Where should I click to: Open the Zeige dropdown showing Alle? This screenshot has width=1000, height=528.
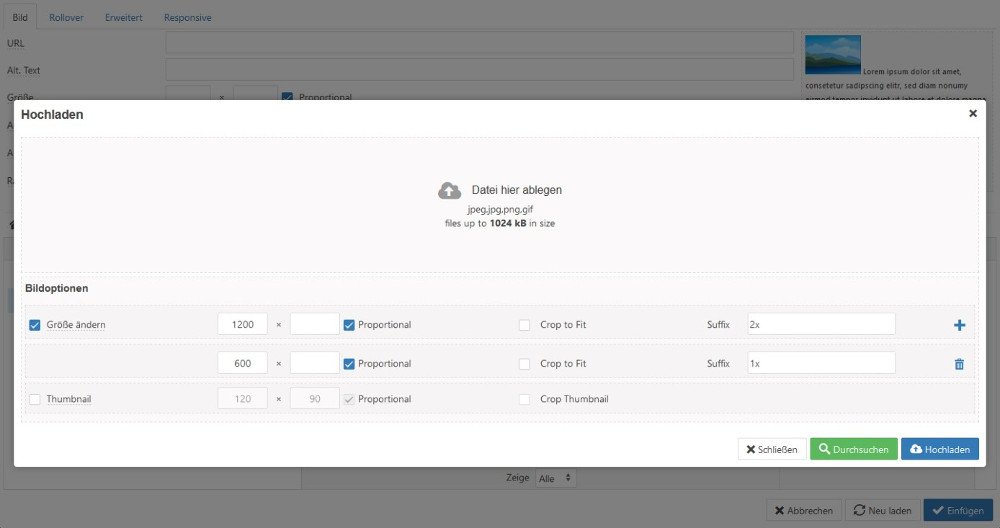pos(556,479)
